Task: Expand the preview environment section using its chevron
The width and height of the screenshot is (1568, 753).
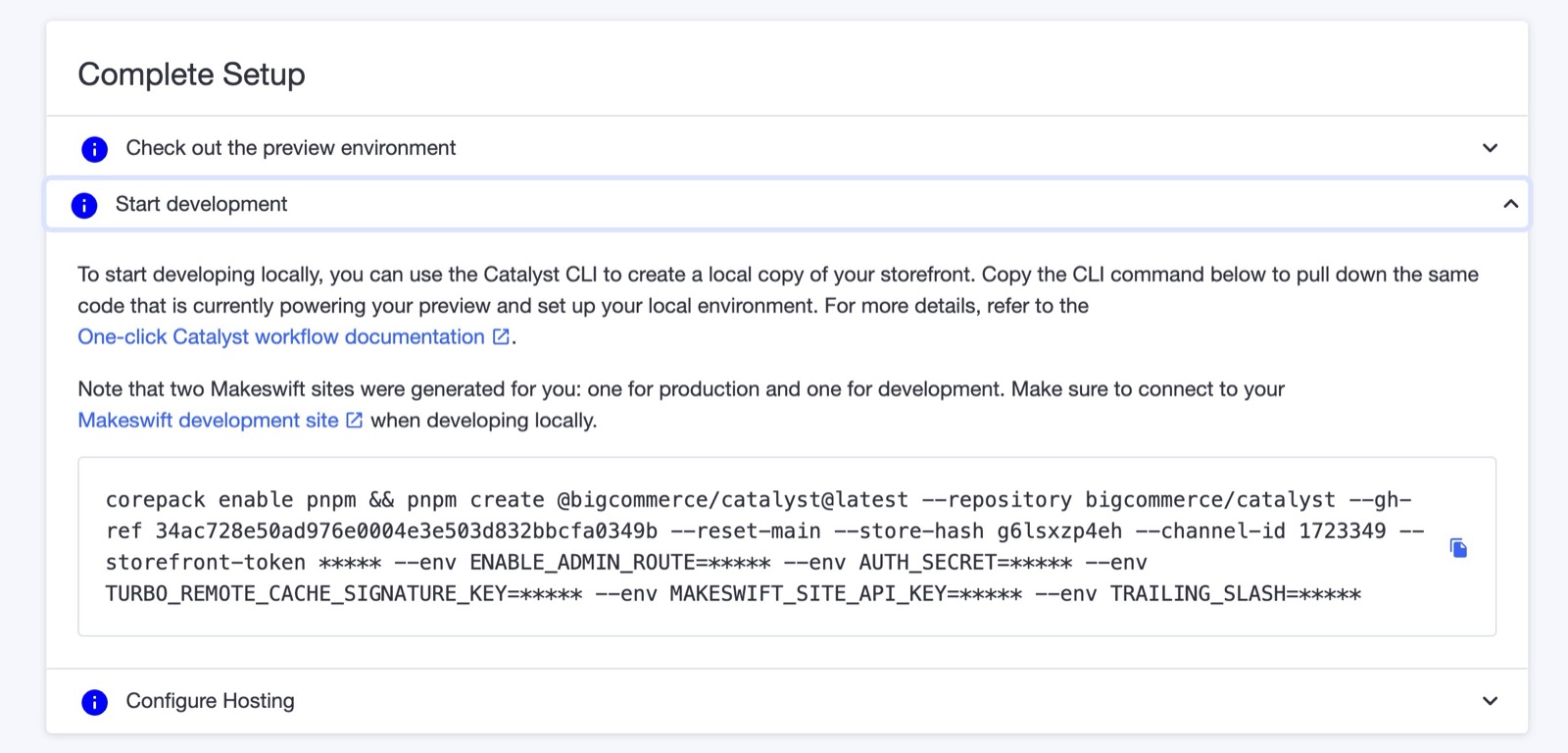Action: point(1490,148)
